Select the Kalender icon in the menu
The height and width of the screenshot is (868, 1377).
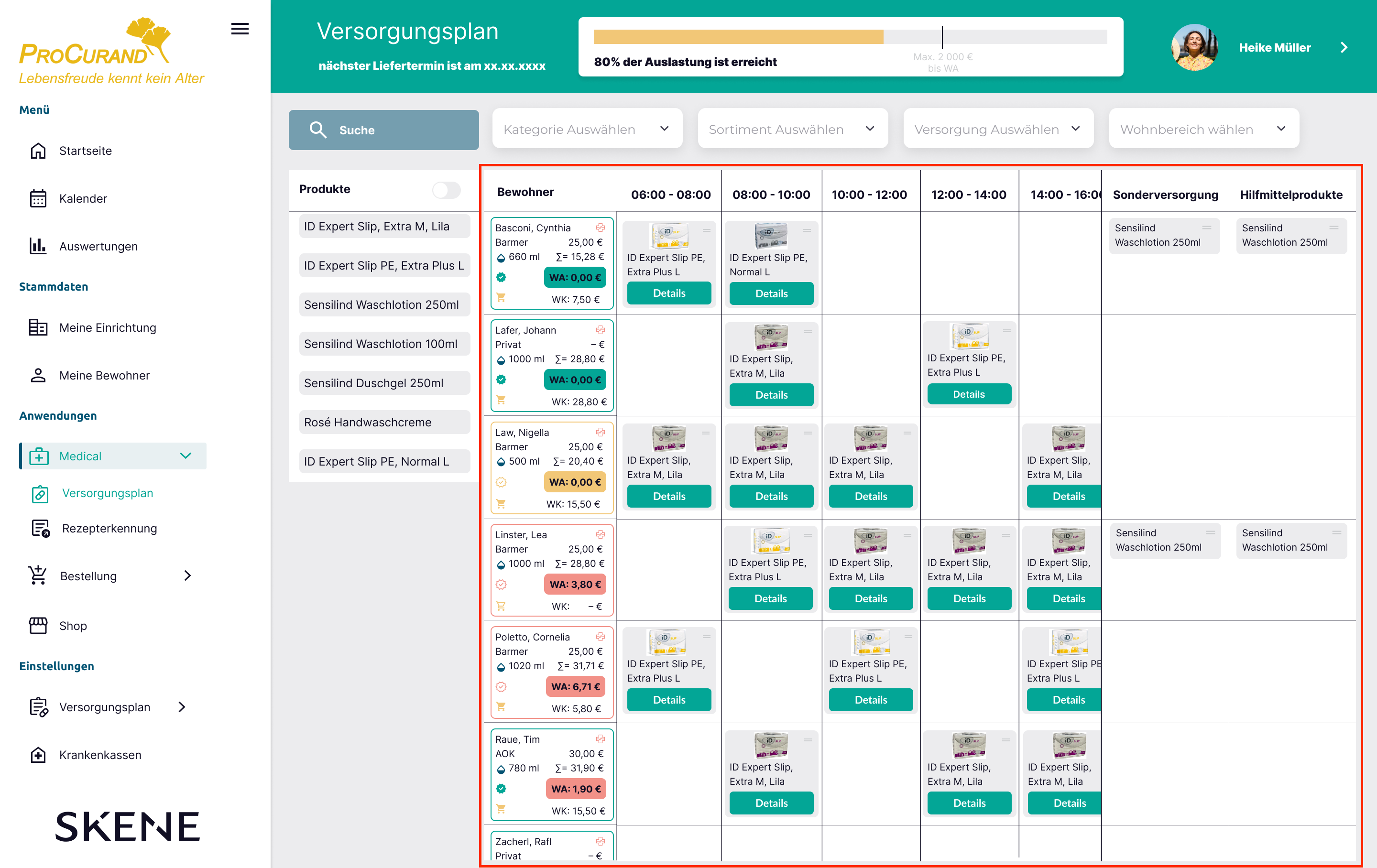click(37, 198)
